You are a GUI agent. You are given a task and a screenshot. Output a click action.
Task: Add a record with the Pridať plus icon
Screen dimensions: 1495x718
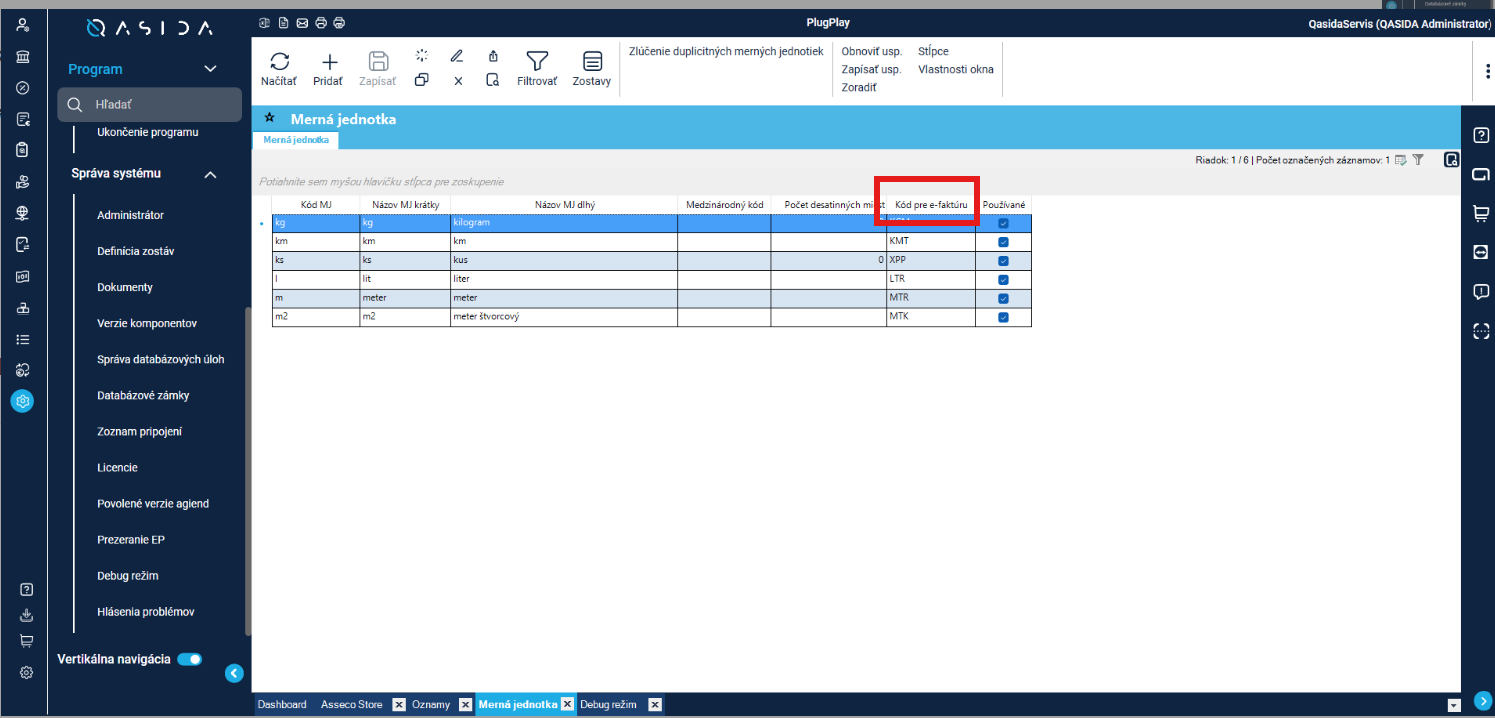point(328,61)
